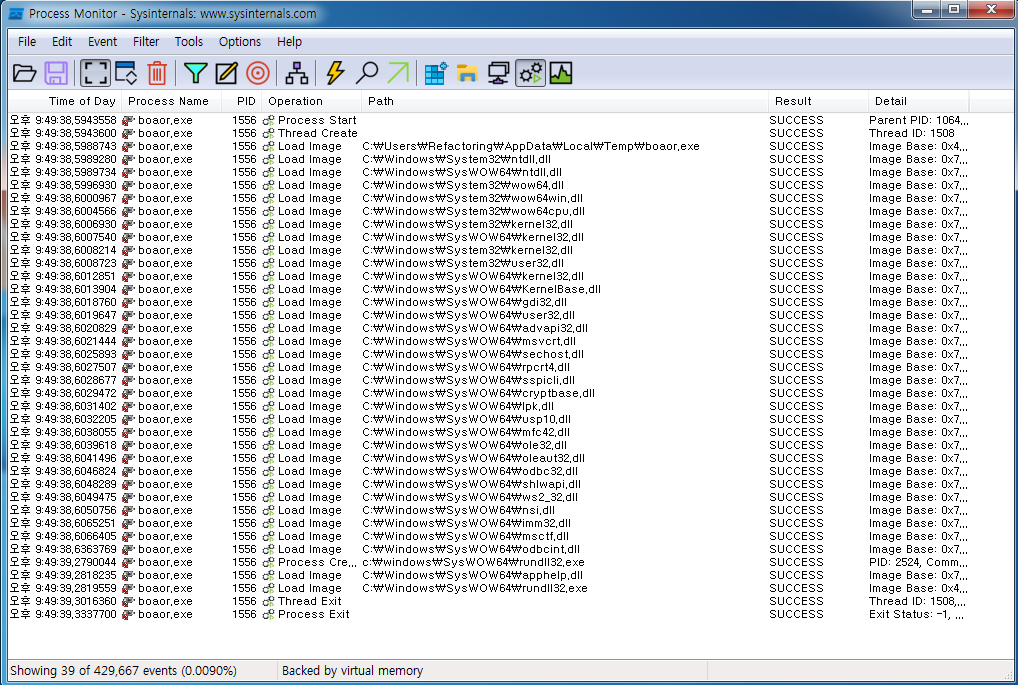The height and width of the screenshot is (685, 1018).
Task: Open the Options menu
Action: click(x=240, y=42)
